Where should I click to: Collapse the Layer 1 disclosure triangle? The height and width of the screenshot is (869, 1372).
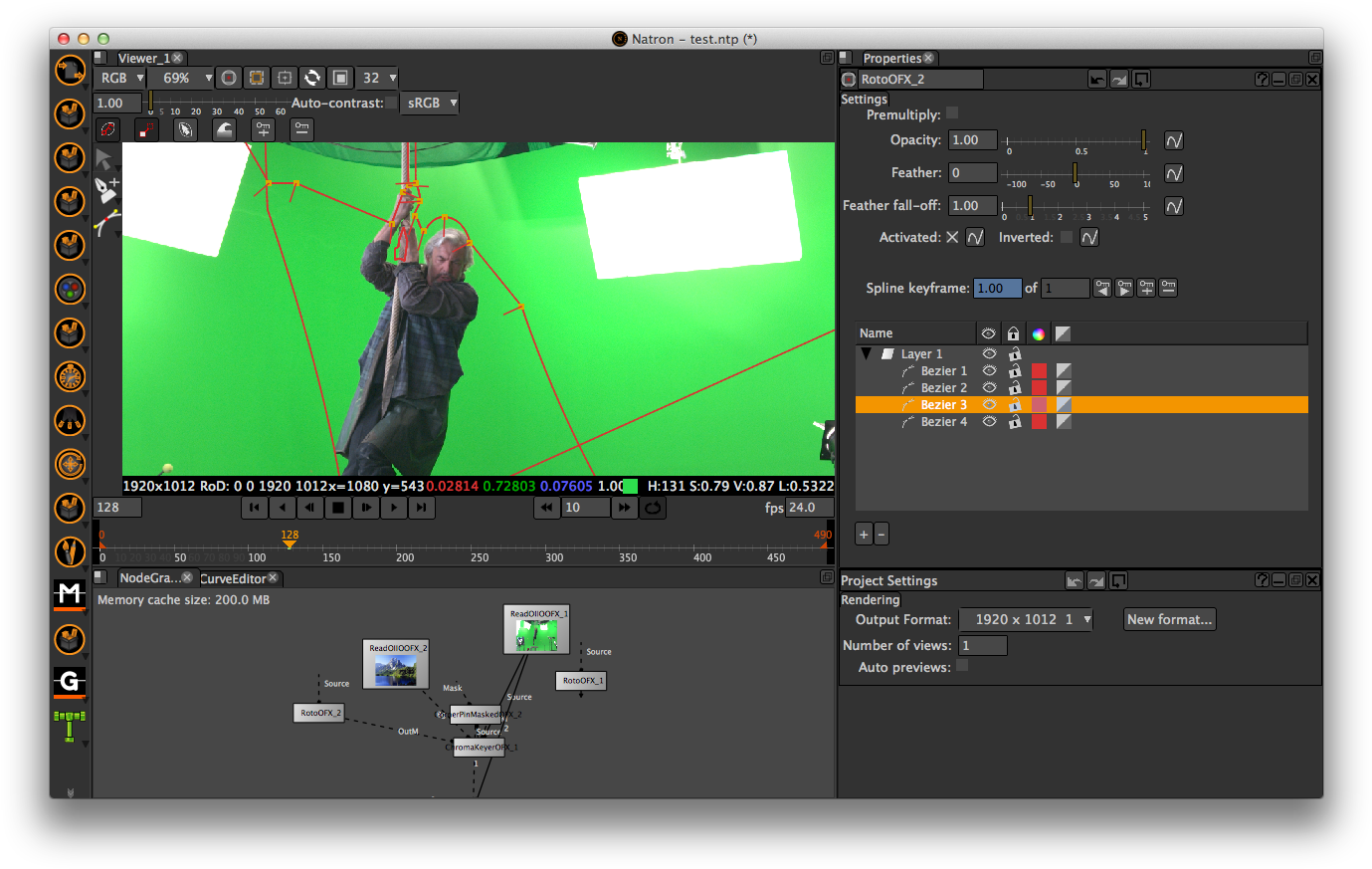[x=867, y=353]
